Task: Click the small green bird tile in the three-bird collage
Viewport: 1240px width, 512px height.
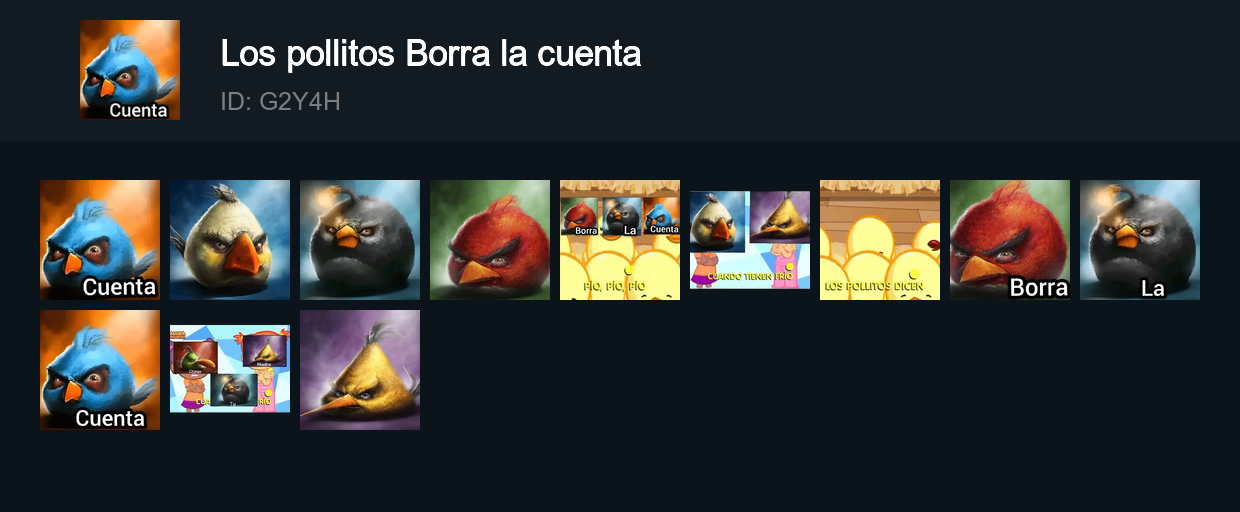Action: point(195,358)
